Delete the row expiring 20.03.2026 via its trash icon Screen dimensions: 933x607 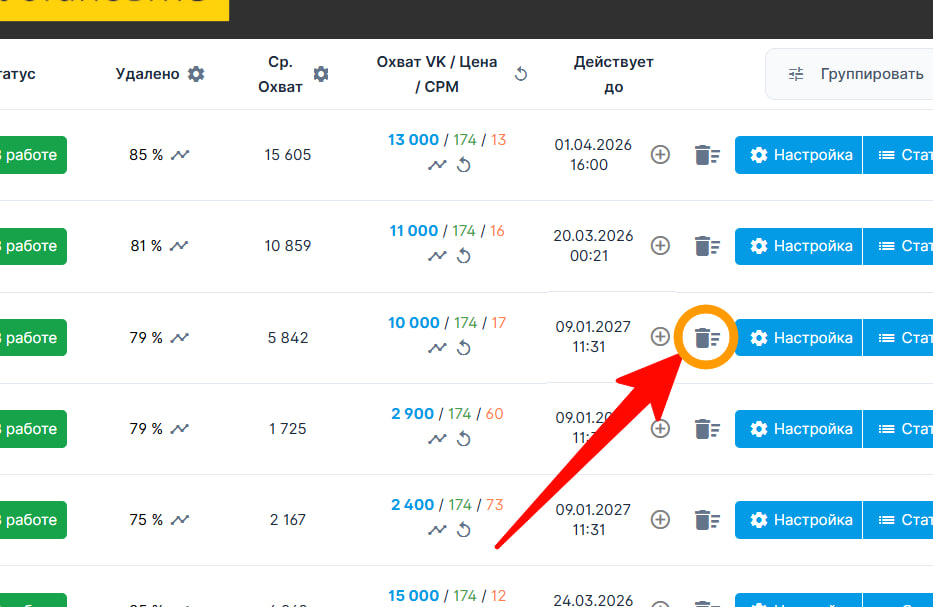707,246
